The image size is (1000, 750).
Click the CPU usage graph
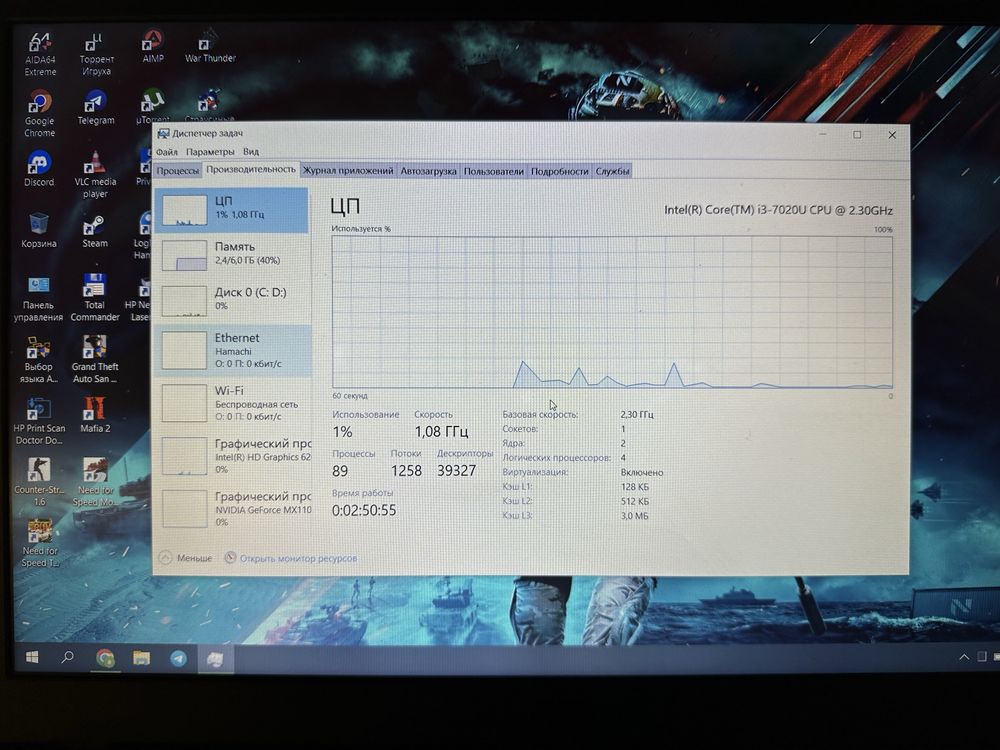click(612, 312)
